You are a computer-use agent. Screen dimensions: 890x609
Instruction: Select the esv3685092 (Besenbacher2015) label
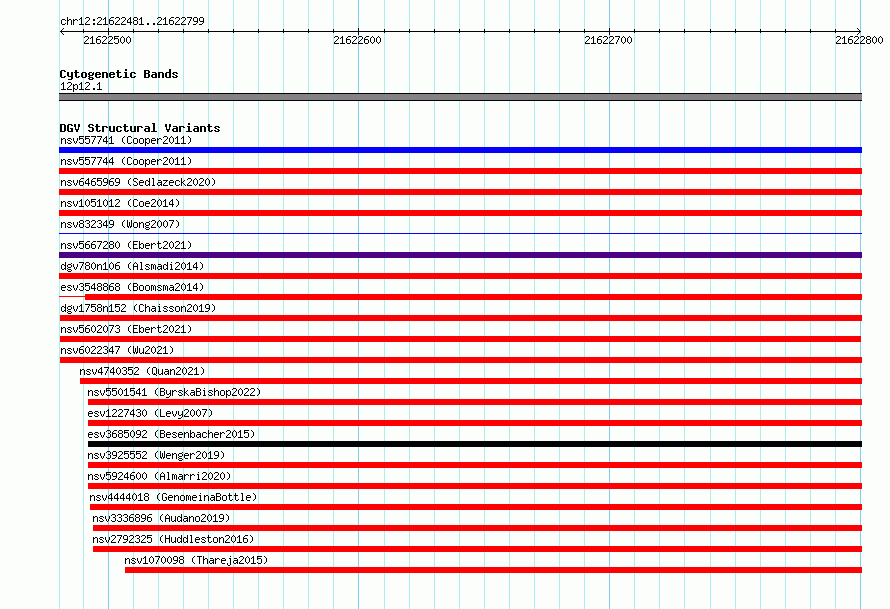point(171,434)
